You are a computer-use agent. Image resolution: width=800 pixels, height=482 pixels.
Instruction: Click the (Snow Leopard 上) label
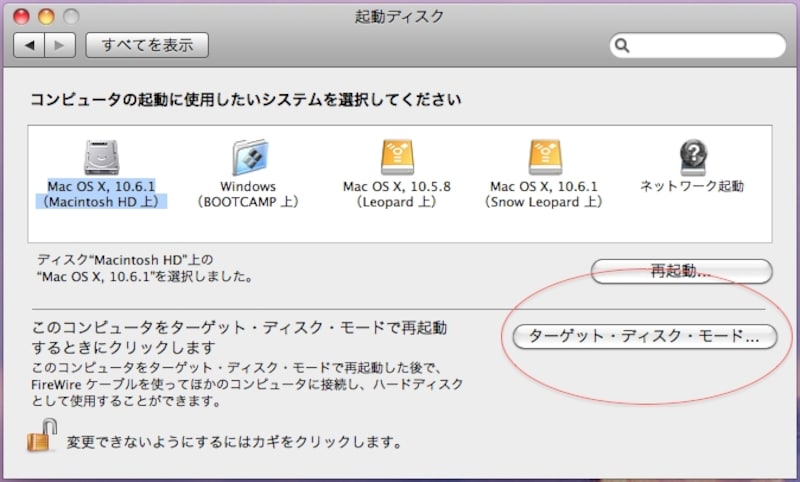544,202
